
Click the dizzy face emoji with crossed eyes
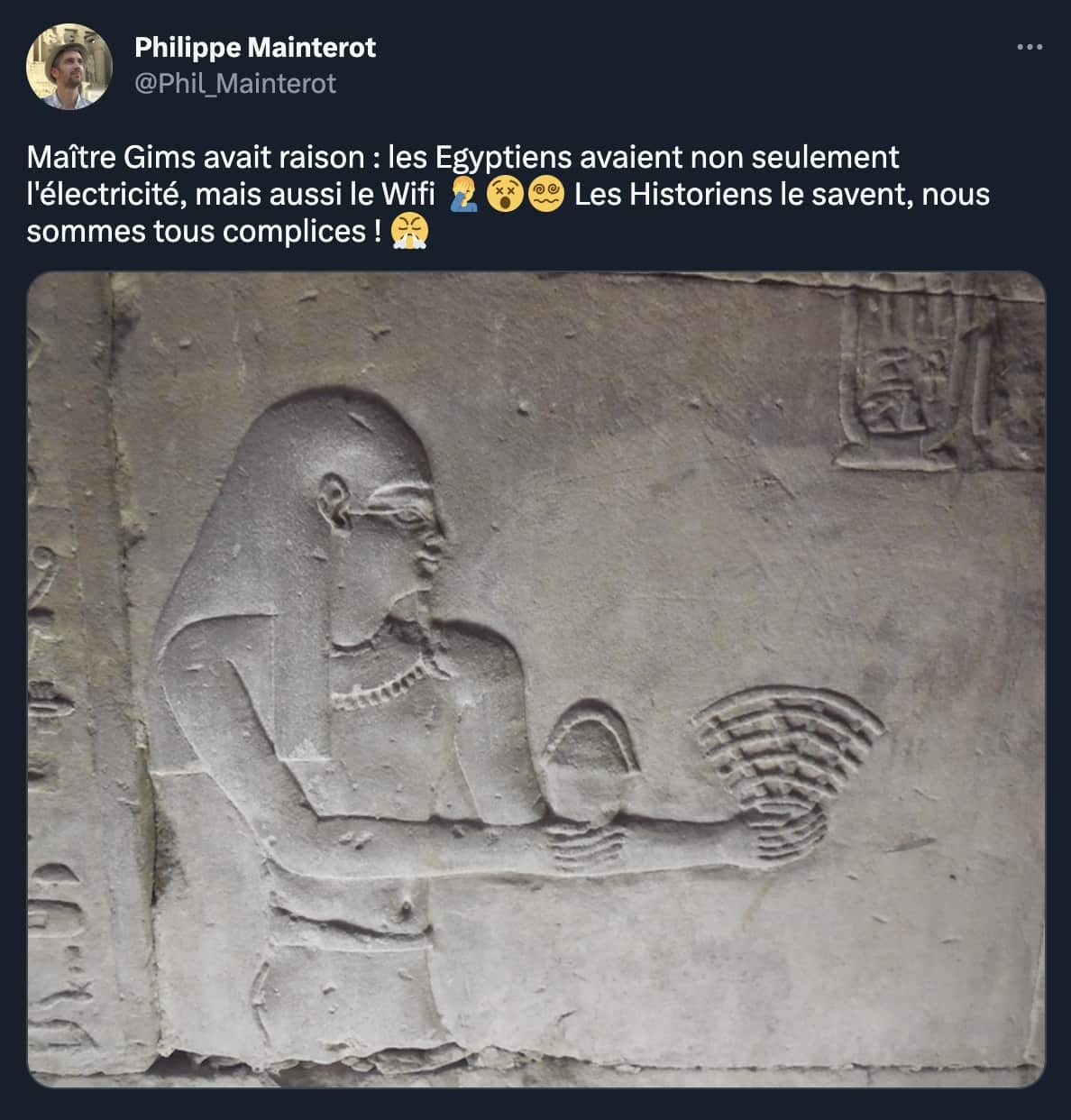[x=503, y=194]
